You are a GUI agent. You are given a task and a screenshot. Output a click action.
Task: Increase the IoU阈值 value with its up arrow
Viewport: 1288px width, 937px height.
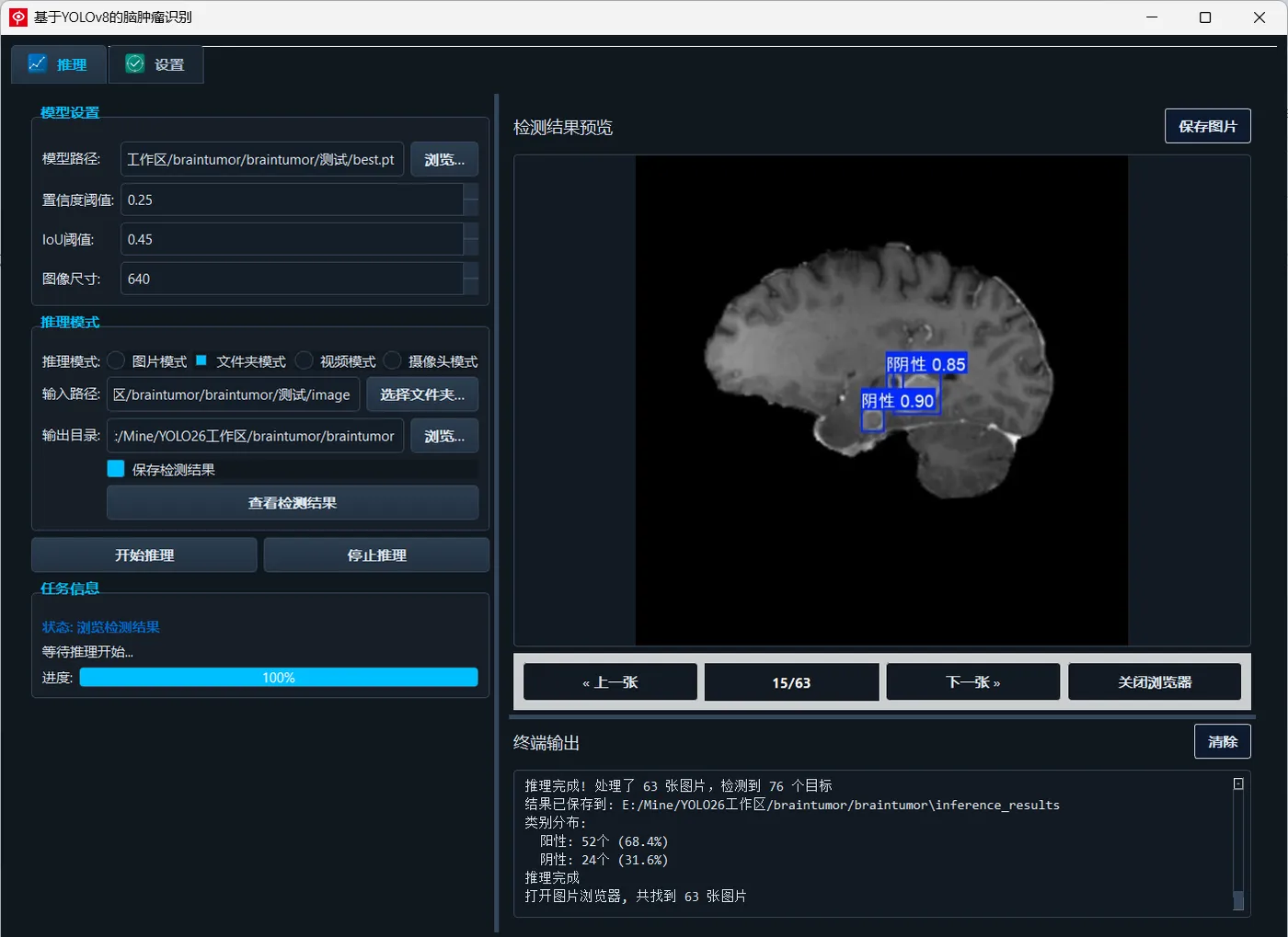(471, 231)
